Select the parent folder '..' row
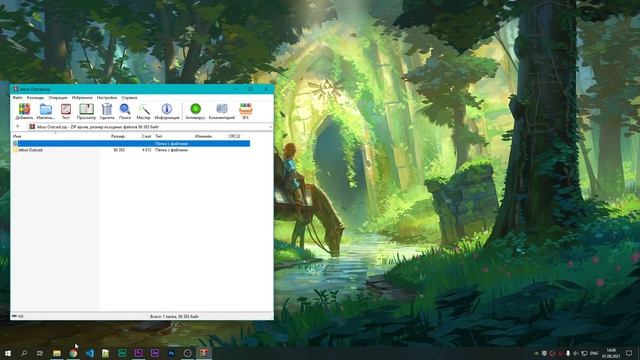640x360 pixels. pyautogui.click(x=131, y=144)
